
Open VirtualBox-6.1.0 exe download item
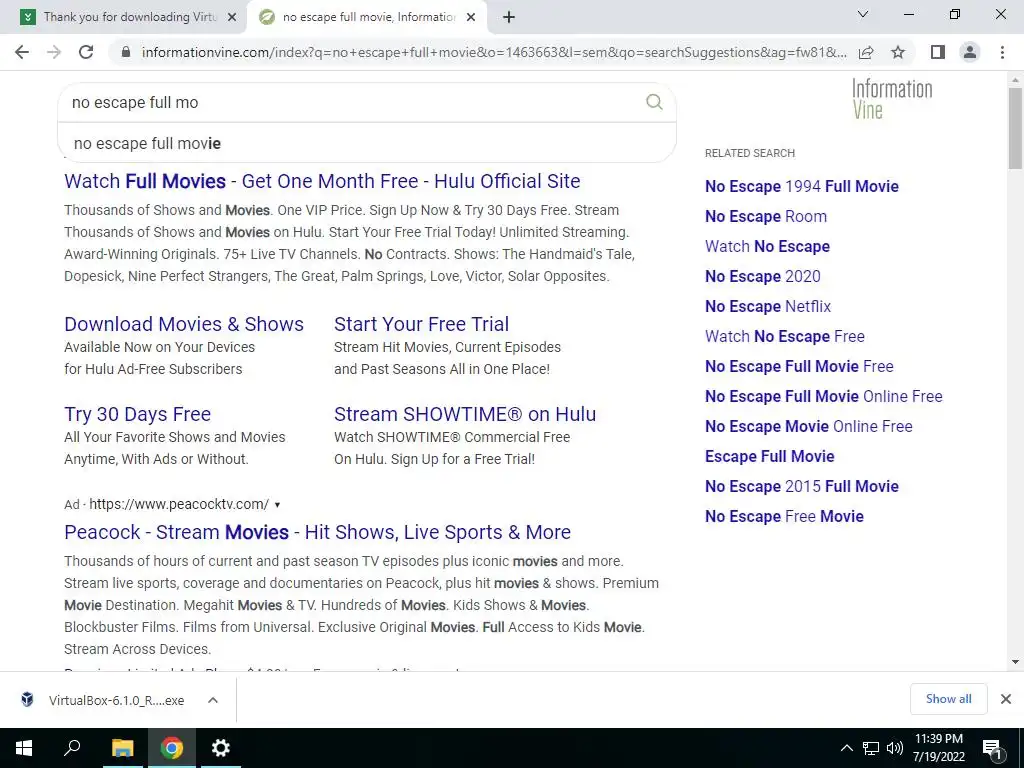tap(116, 700)
